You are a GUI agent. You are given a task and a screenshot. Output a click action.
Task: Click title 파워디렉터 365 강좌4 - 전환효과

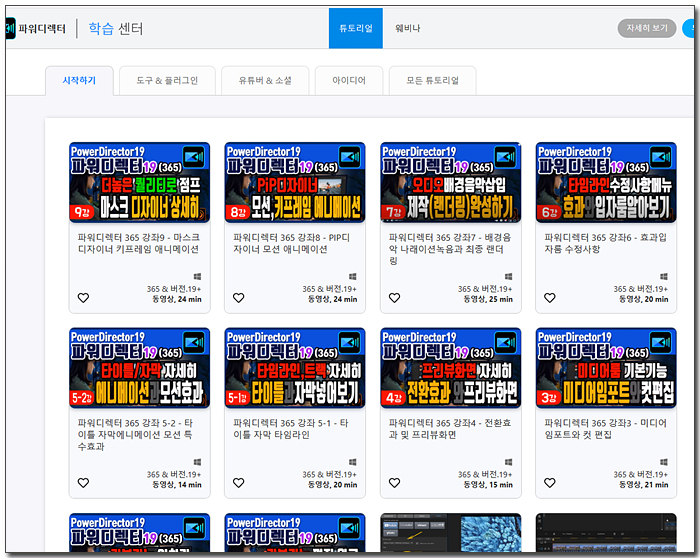pos(450,429)
